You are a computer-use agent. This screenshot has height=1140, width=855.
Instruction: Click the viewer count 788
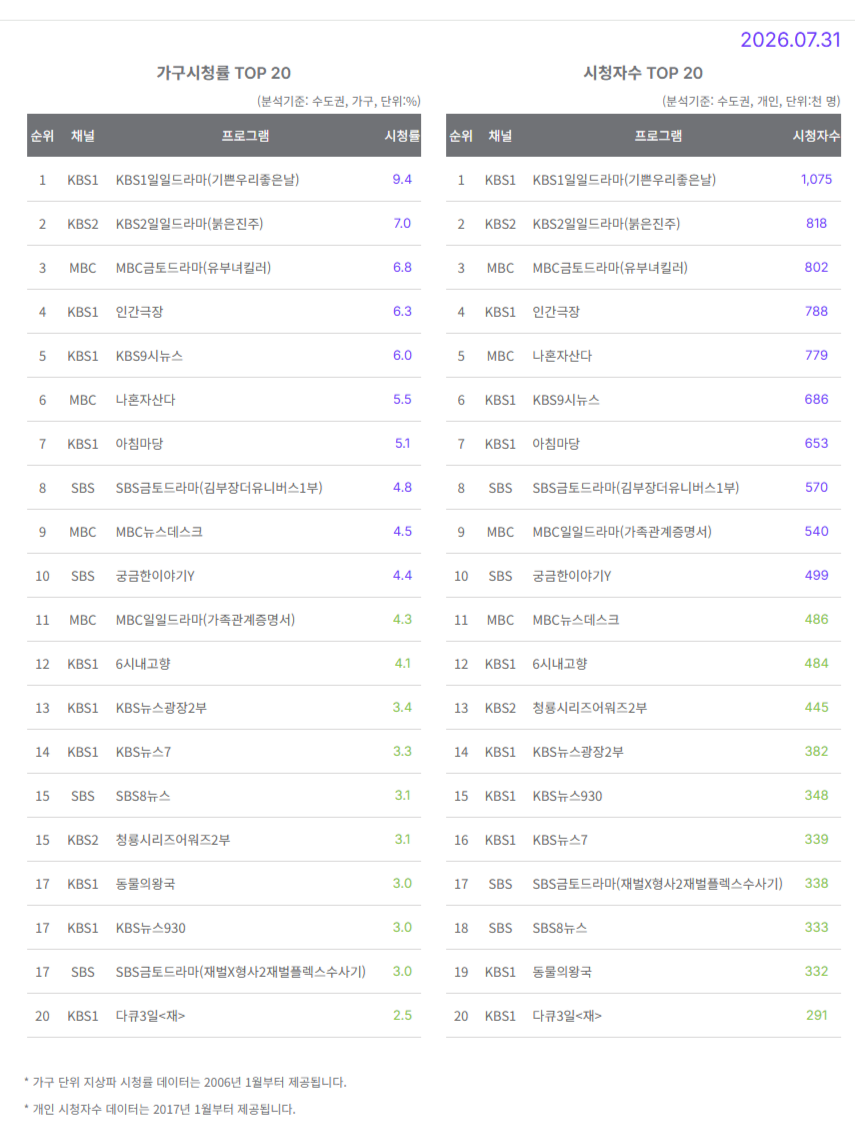816,311
